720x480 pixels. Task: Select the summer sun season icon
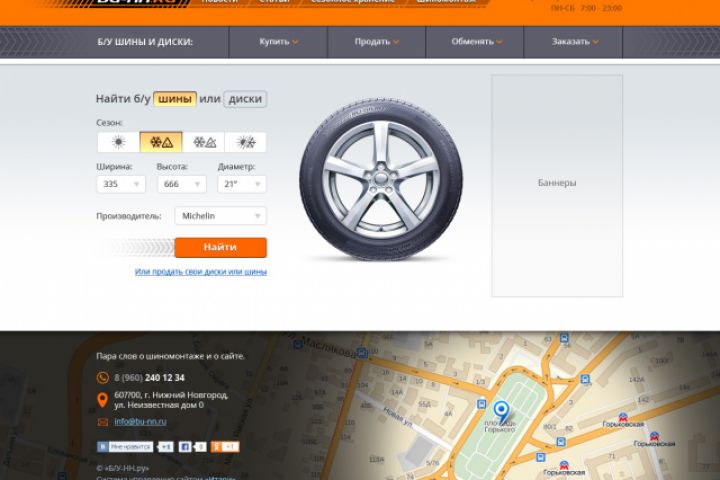coord(118,142)
